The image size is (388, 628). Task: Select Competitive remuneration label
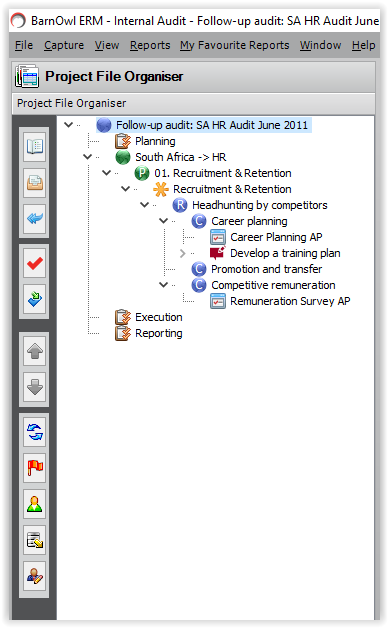pos(273,285)
